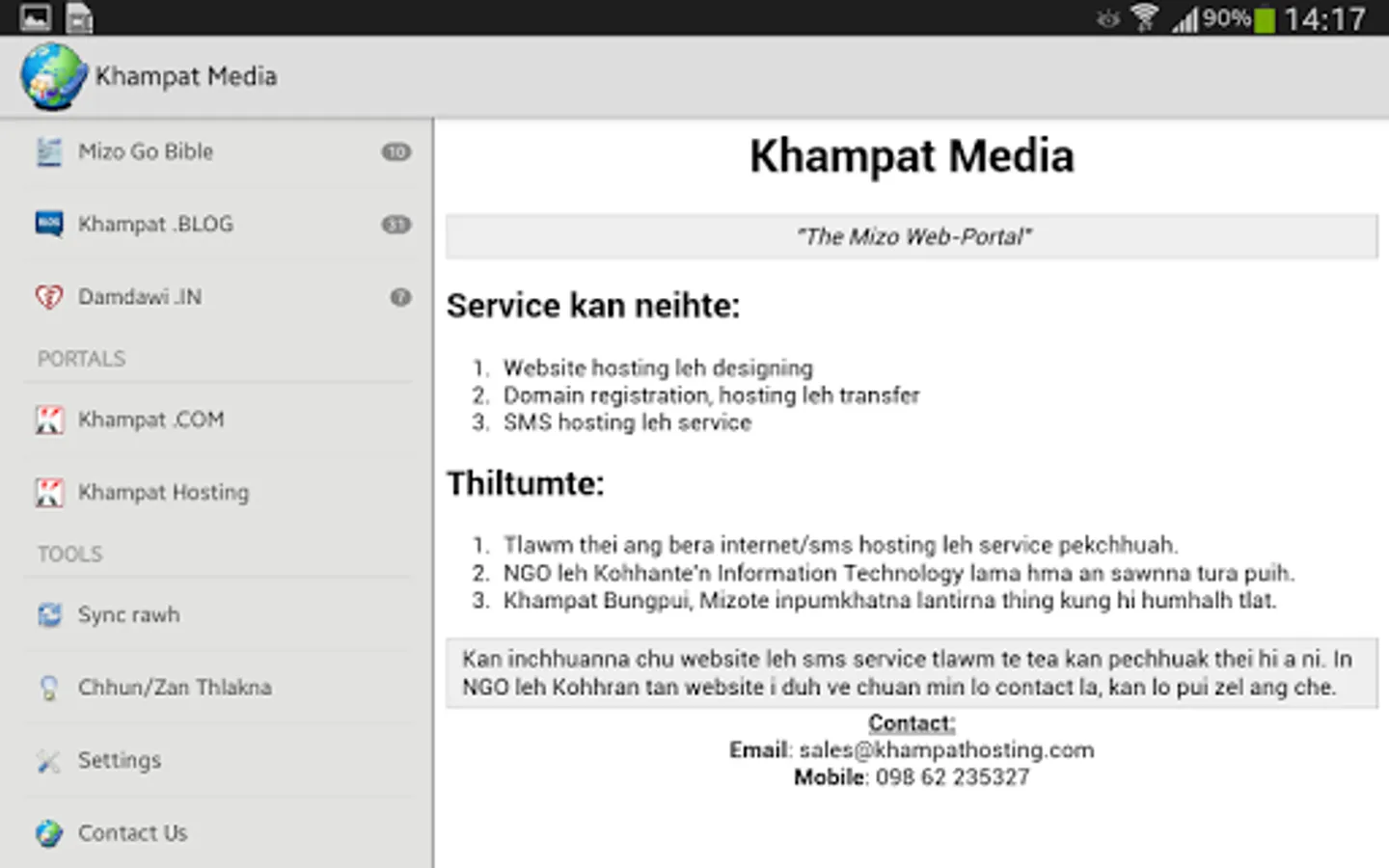Screen dimensions: 1389x868
Task: Tap the "Service kan neihte:" heading
Action: 593,307
